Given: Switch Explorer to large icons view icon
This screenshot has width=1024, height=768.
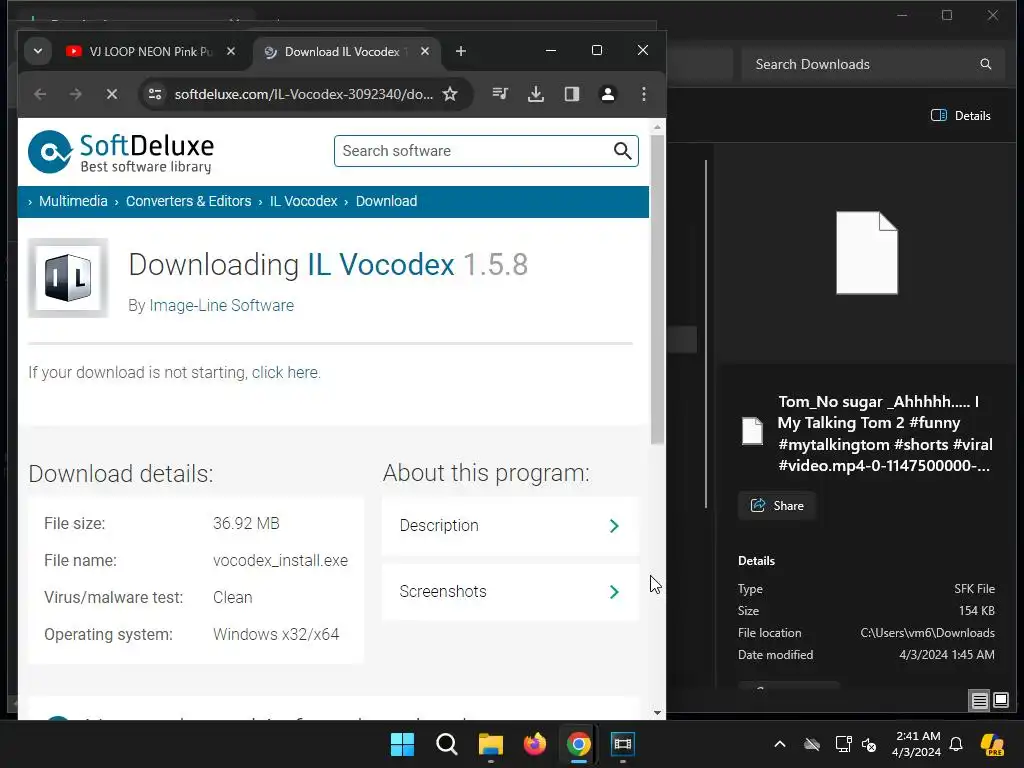Looking at the screenshot, I should coord(1000,701).
